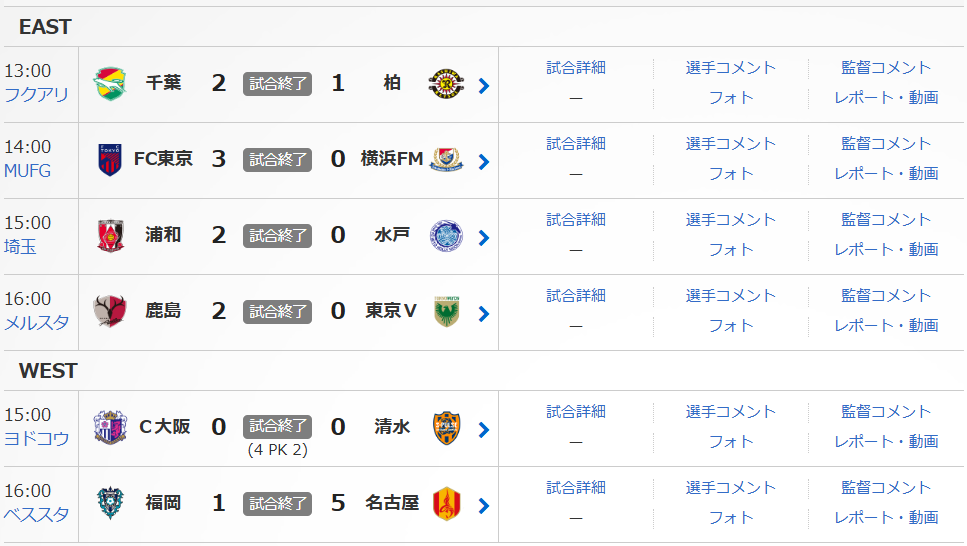
Task: Click the Kashiwa (柏) team crest
Action: coord(446,84)
